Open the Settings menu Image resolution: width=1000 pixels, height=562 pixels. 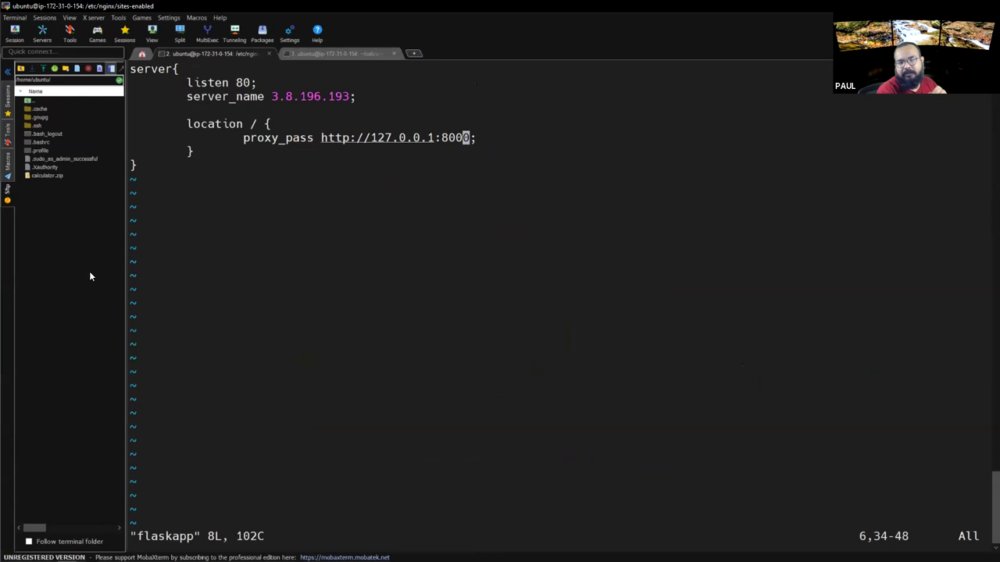(169, 18)
